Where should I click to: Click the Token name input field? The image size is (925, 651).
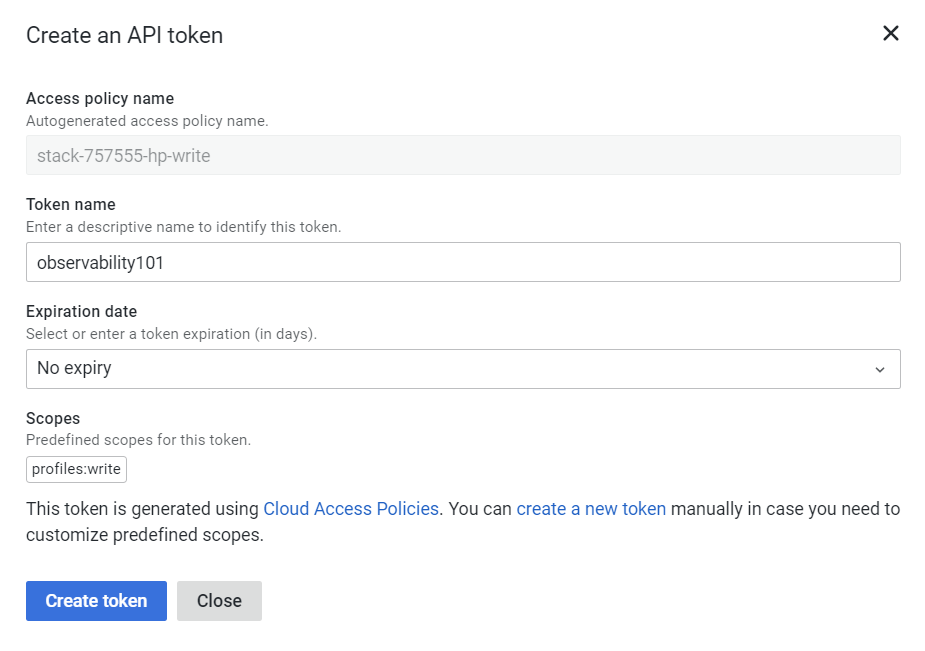pyautogui.click(x=463, y=262)
